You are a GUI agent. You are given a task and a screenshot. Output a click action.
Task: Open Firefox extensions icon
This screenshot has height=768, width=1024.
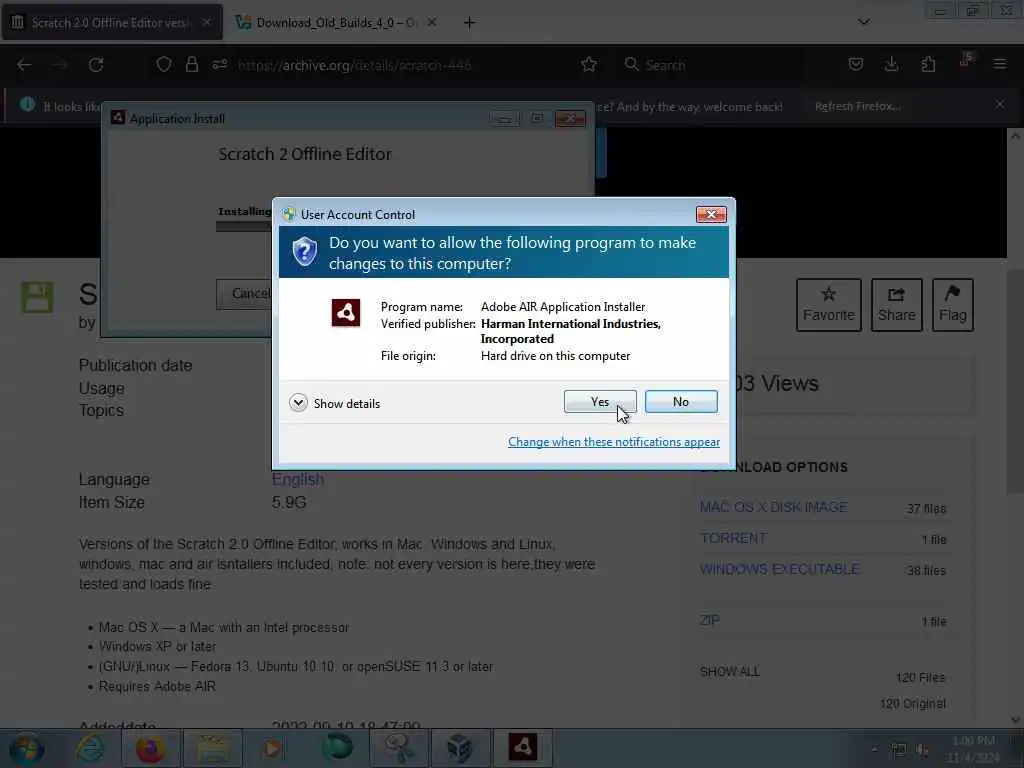pyautogui.click(x=928, y=64)
